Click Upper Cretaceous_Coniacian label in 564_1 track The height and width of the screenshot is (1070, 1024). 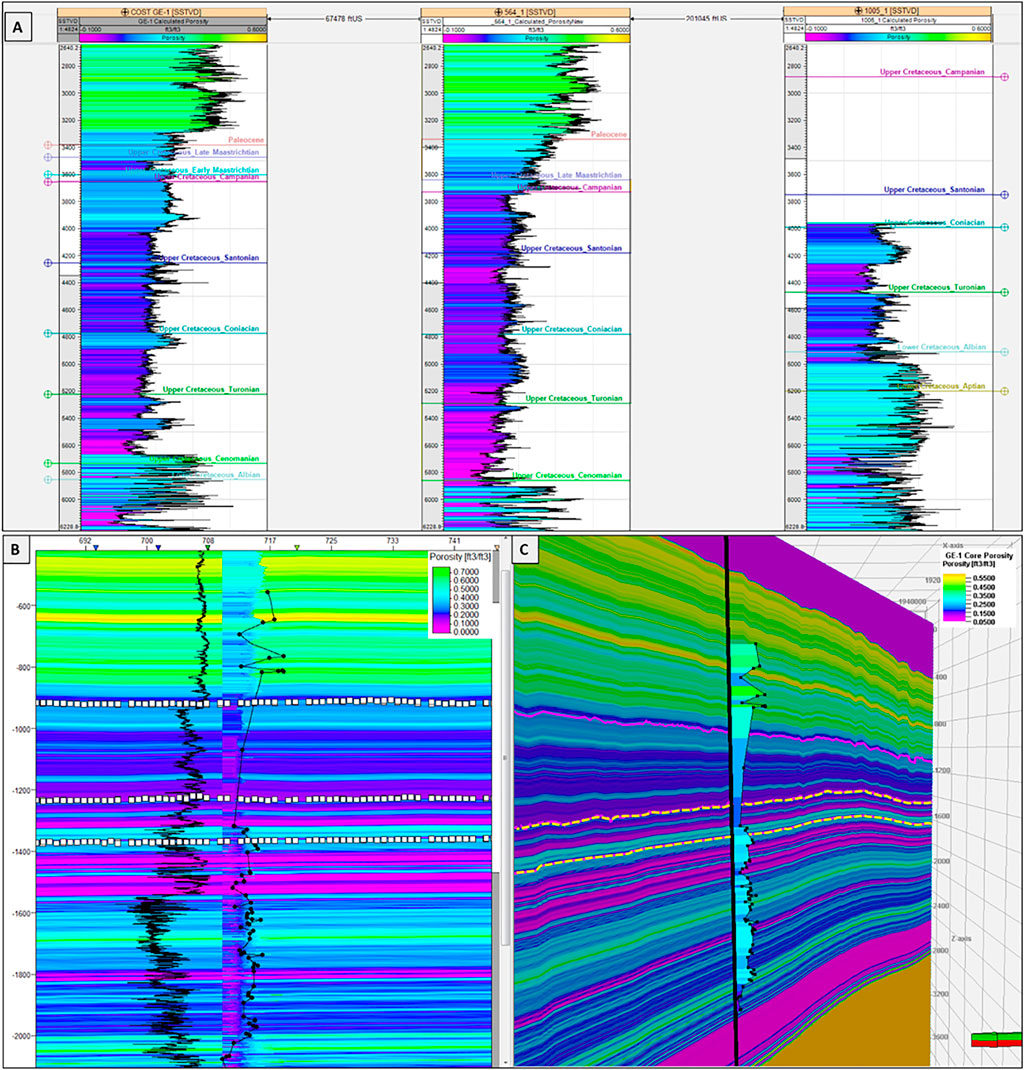[572, 329]
